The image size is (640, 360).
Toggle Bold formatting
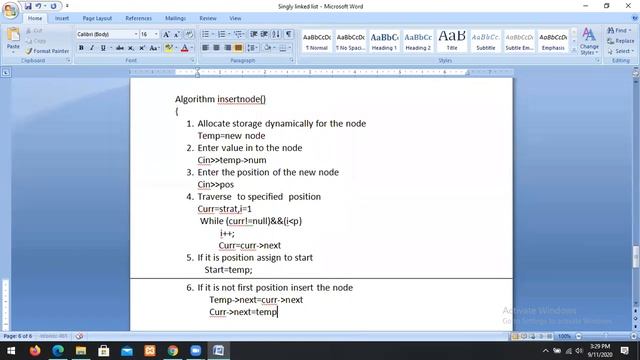[81, 48]
